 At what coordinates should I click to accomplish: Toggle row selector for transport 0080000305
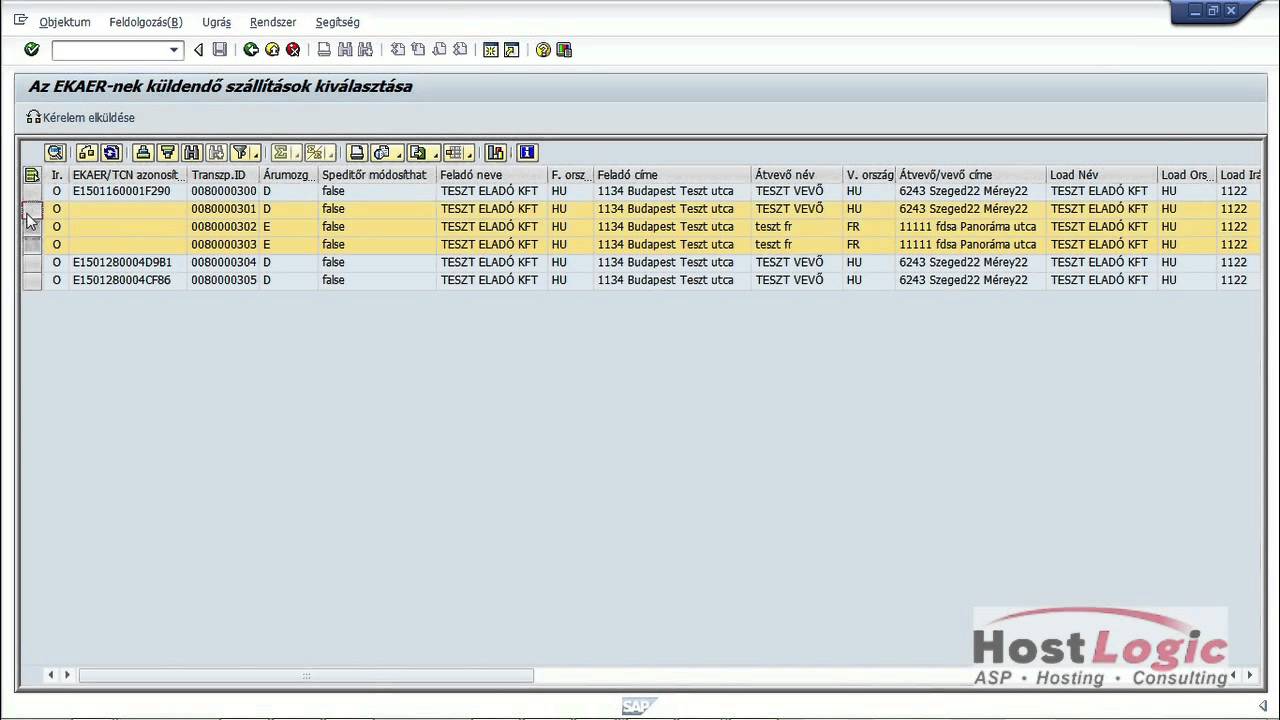[x=32, y=280]
